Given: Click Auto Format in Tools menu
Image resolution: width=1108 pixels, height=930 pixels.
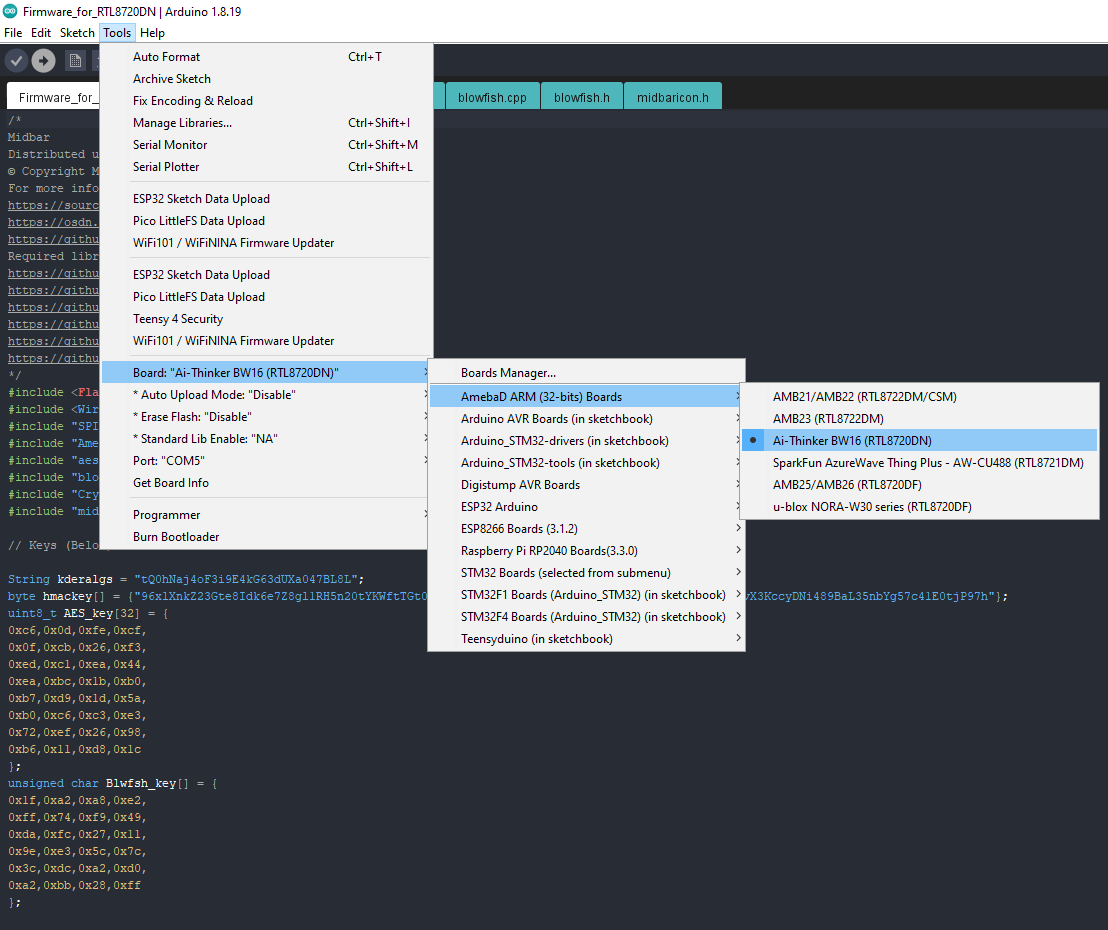Looking at the screenshot, I should coord(166,57).
